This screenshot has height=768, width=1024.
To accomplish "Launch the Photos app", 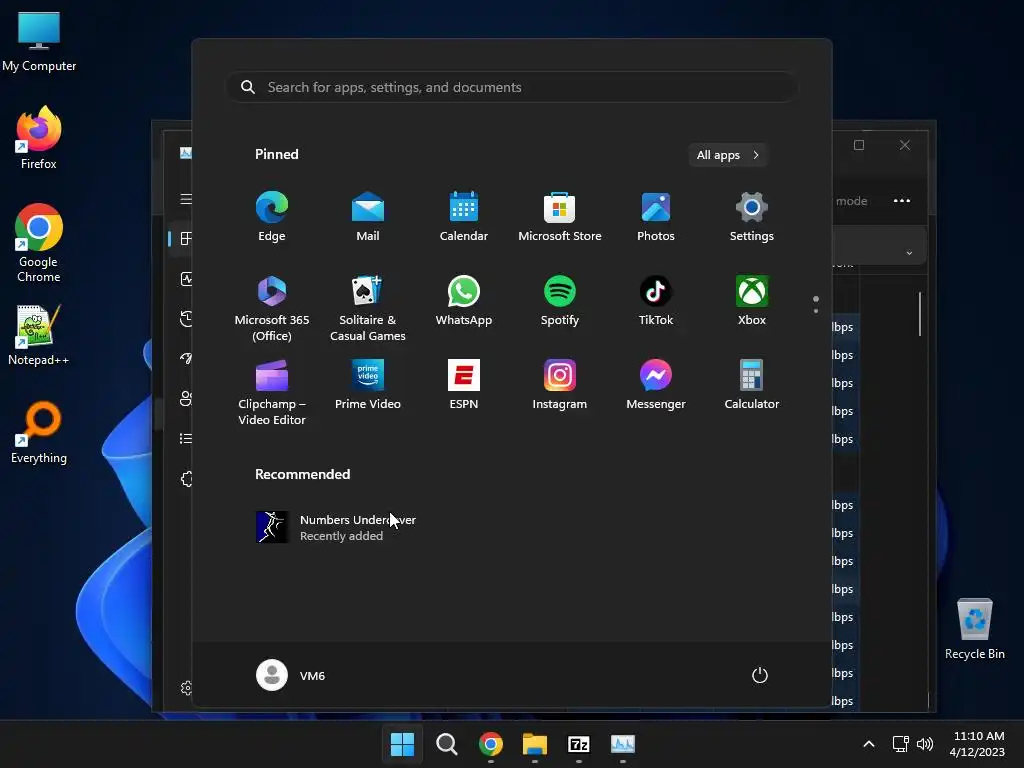I will tap(656, 217).
